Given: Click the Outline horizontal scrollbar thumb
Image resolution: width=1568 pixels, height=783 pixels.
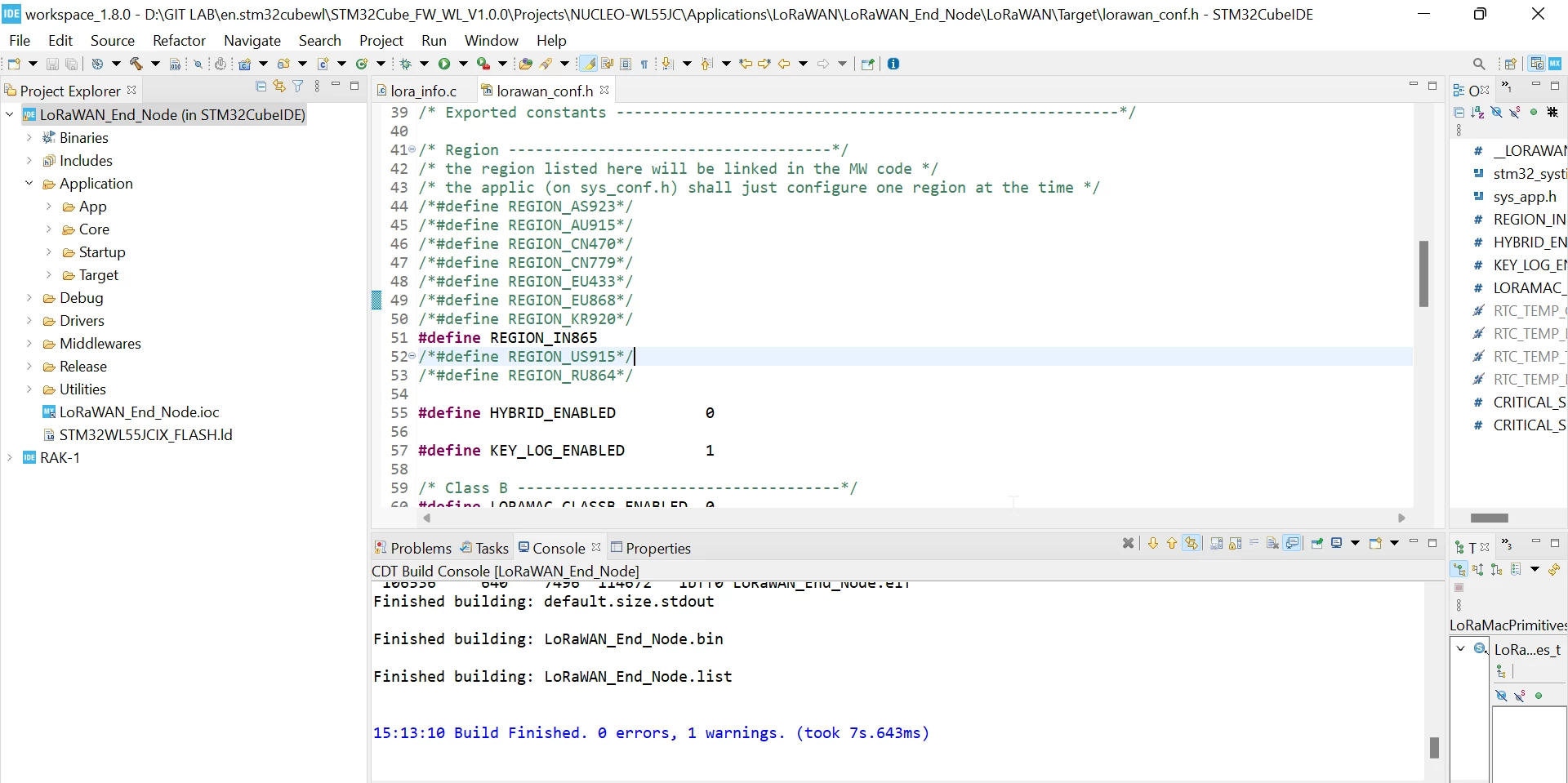Looking at the screenshot, I should (1490, 518).
